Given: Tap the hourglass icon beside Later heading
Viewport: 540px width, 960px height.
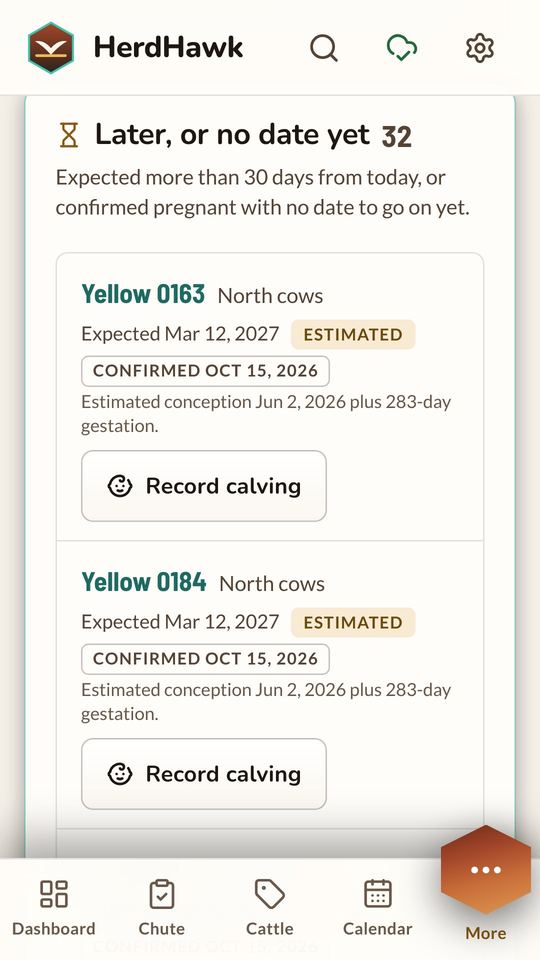Looking at the screenshot, I should tap(69, 135).
